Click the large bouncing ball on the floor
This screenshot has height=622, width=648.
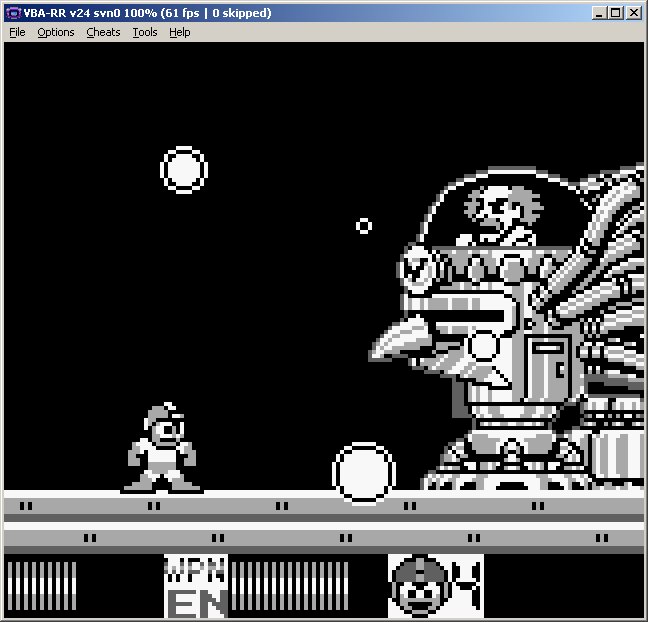point(364,474)
